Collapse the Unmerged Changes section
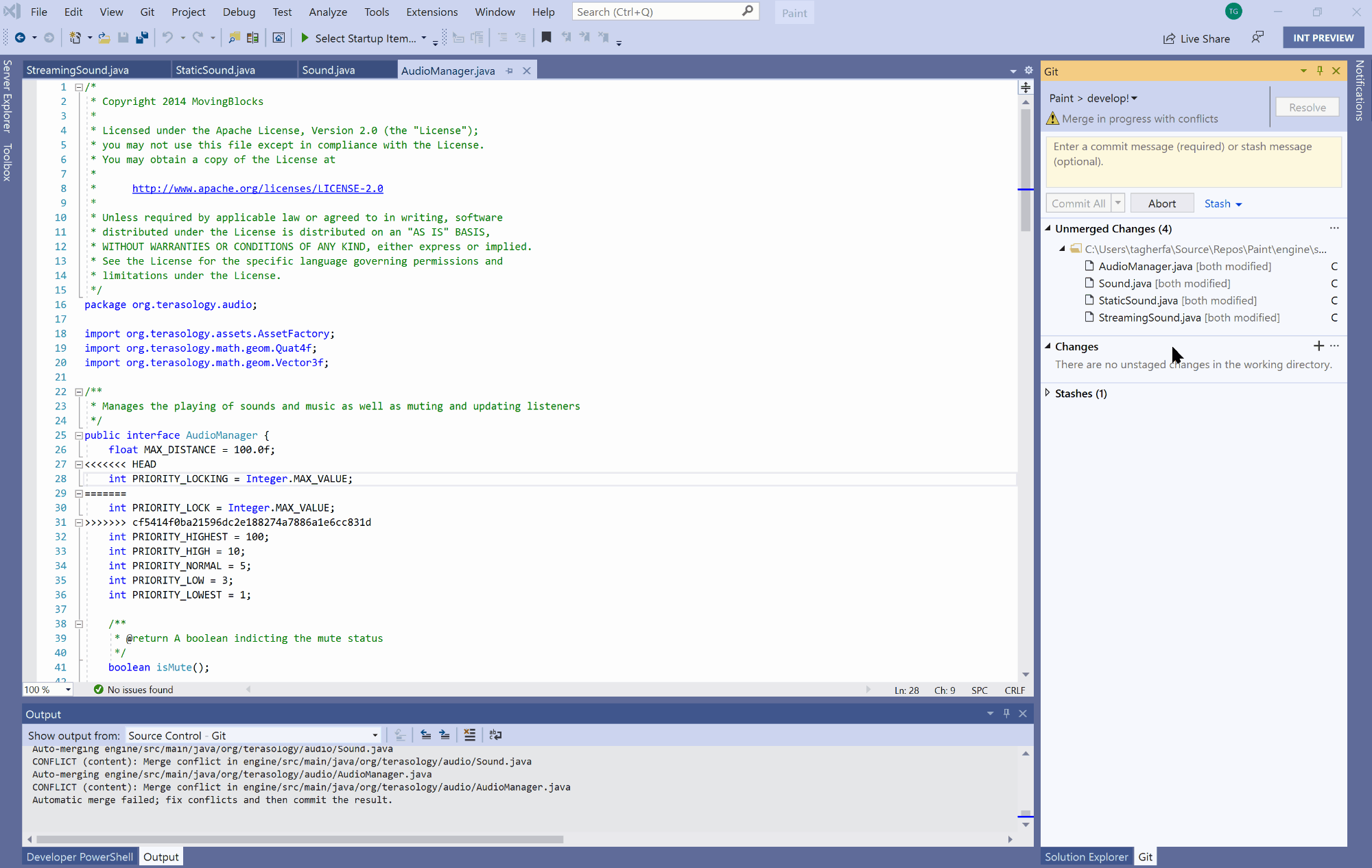Viewport: 1372px width, 868px height. click(1048, 228)
